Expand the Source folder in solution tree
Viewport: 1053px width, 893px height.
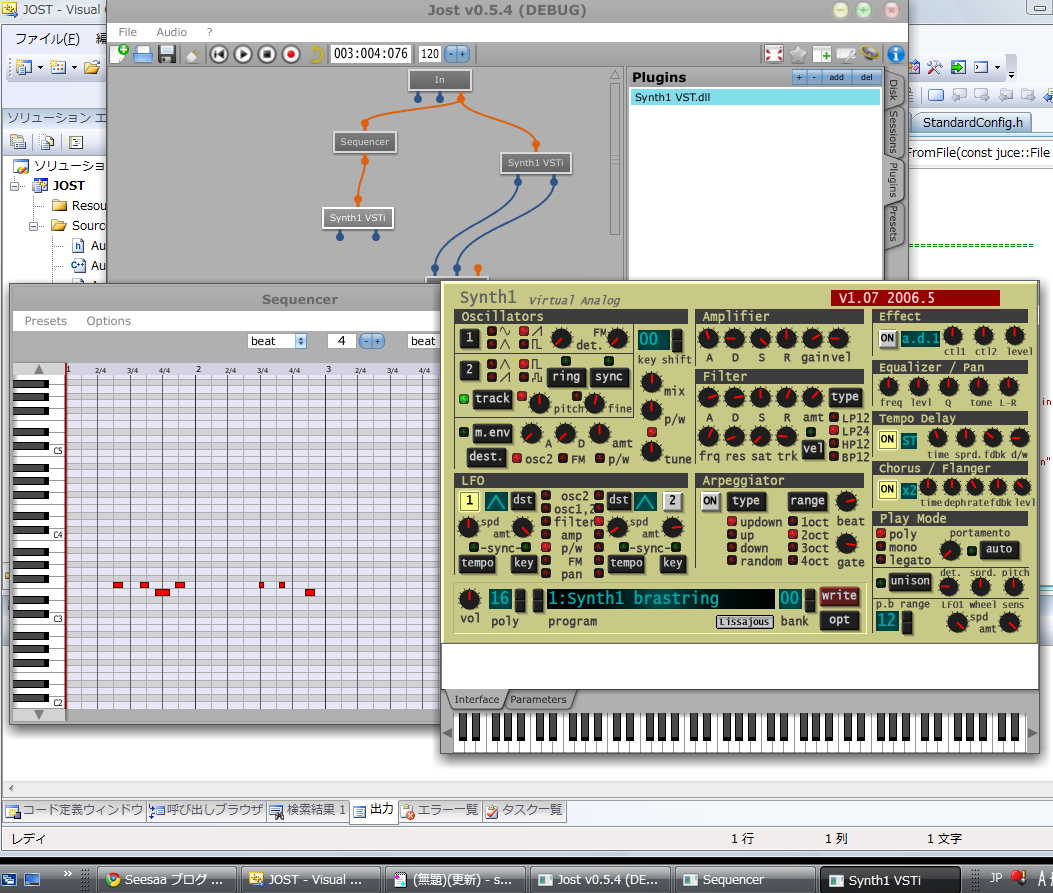tap(35, 226)
